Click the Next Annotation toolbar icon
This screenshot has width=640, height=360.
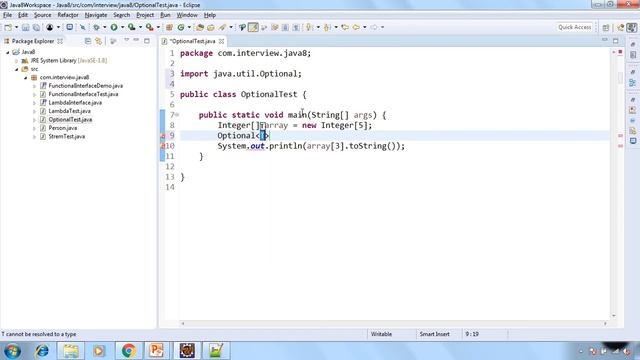pyautogui.click(x=309, y=27)
